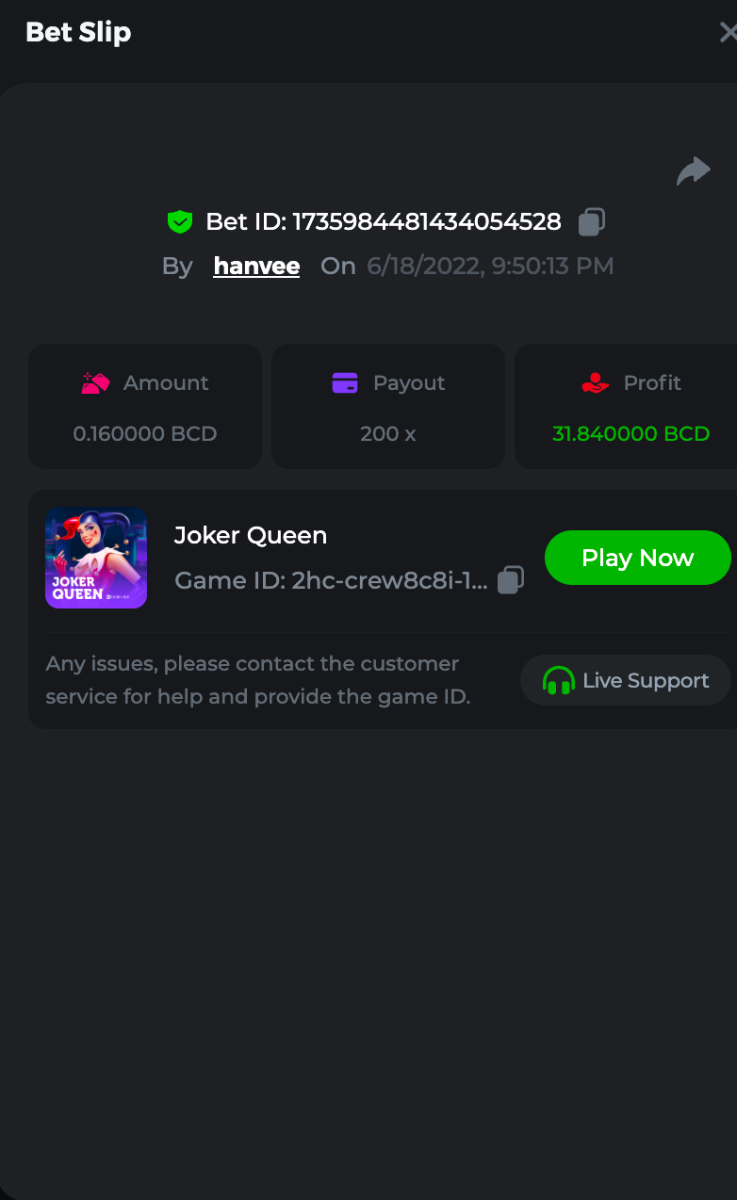
Task: Open the Joker Queen game thumbnail
Action: (96, 558)
